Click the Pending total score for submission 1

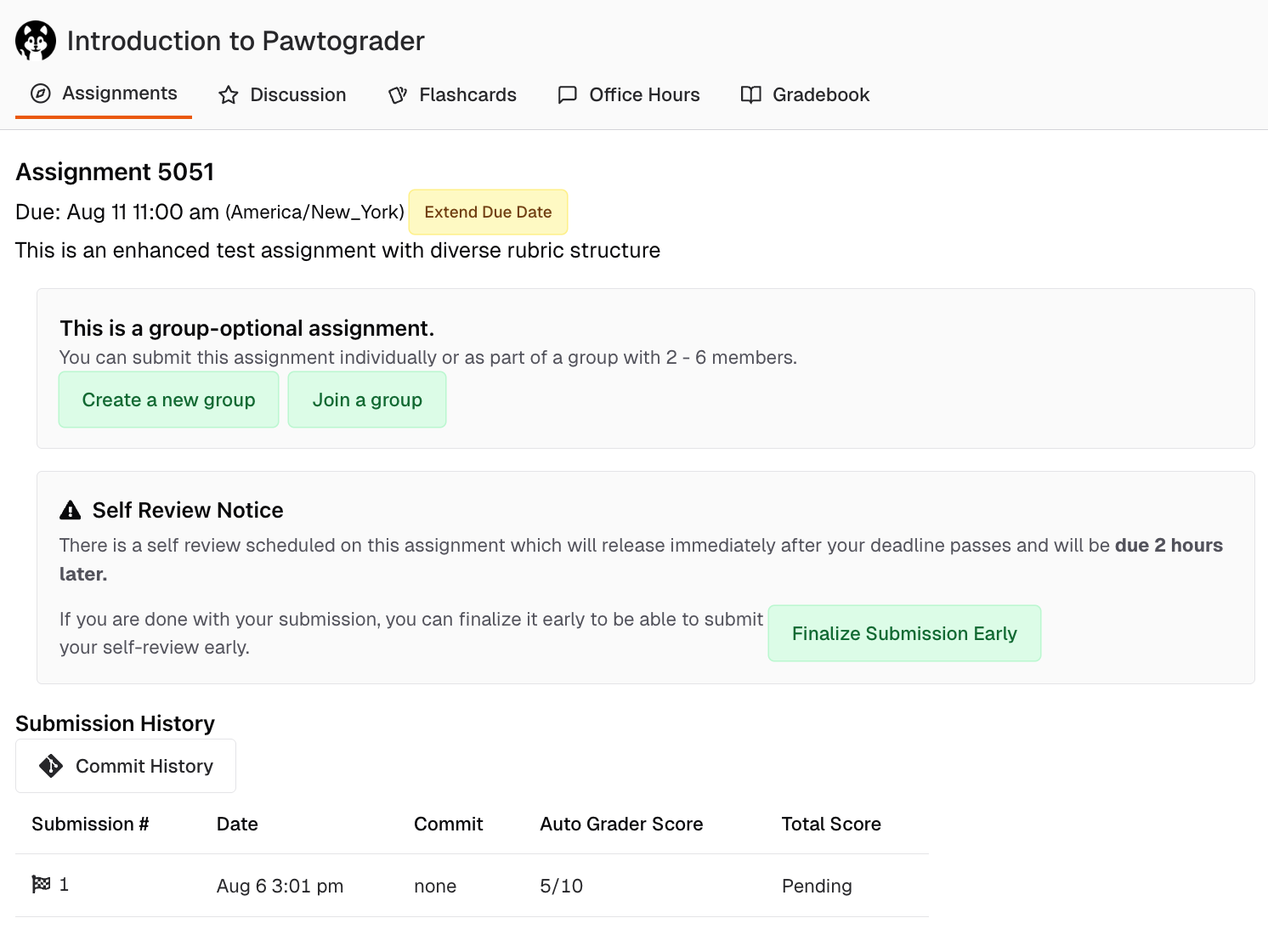pyautogui.click(x=816, y=886)
